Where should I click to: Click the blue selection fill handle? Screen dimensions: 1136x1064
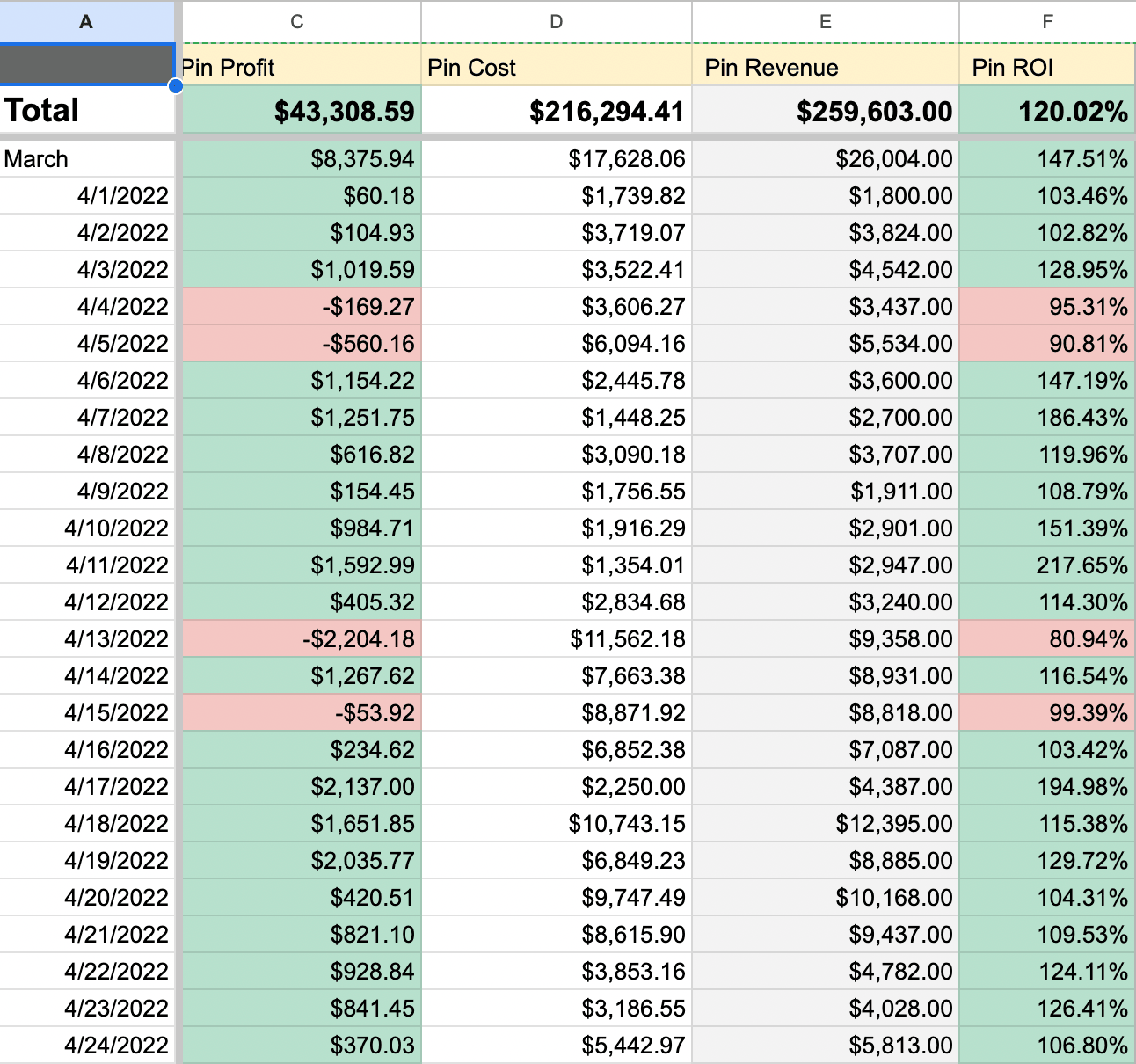click(x=176, y=85)
